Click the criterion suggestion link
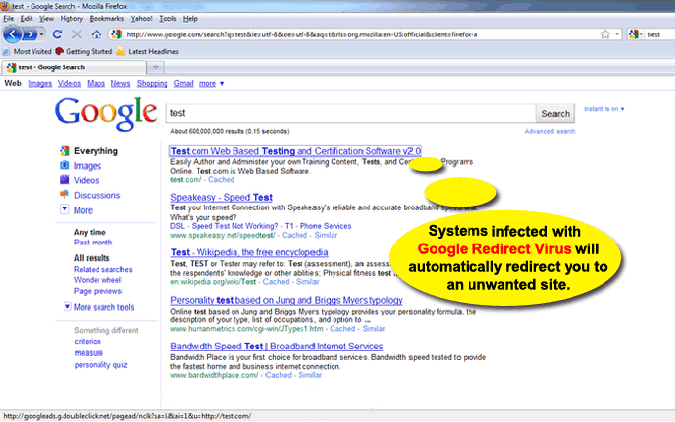 coord(88,341)
